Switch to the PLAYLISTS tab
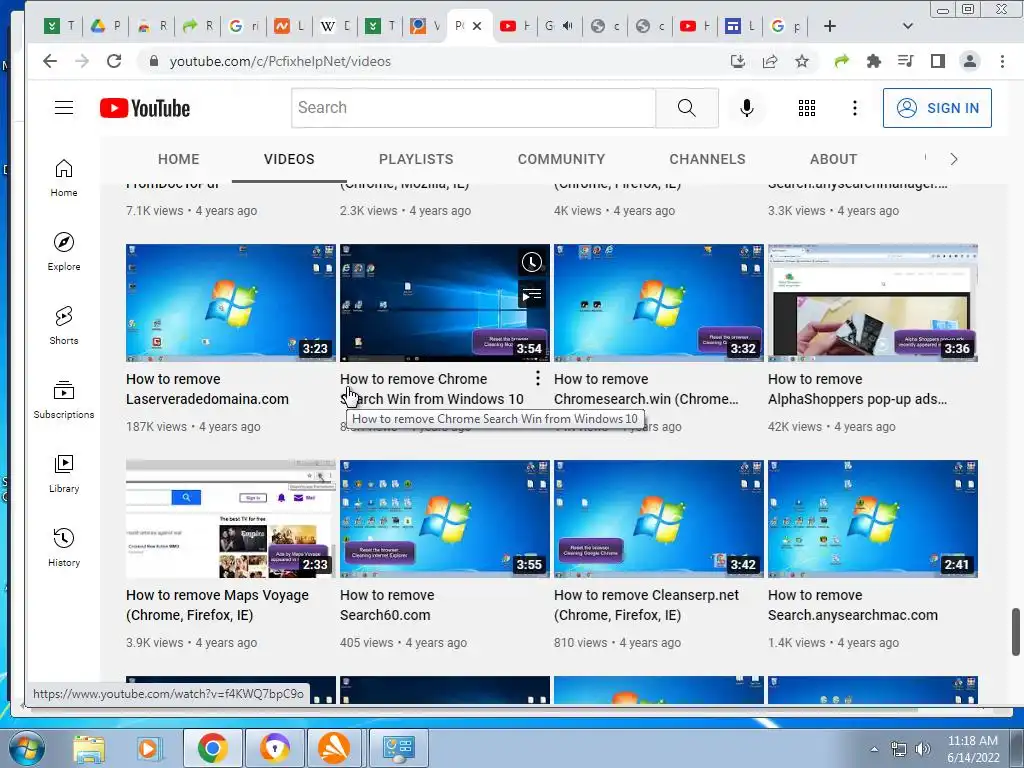Screen dimensions: 1024x768 pyautogui.click(x=416, y=159)
